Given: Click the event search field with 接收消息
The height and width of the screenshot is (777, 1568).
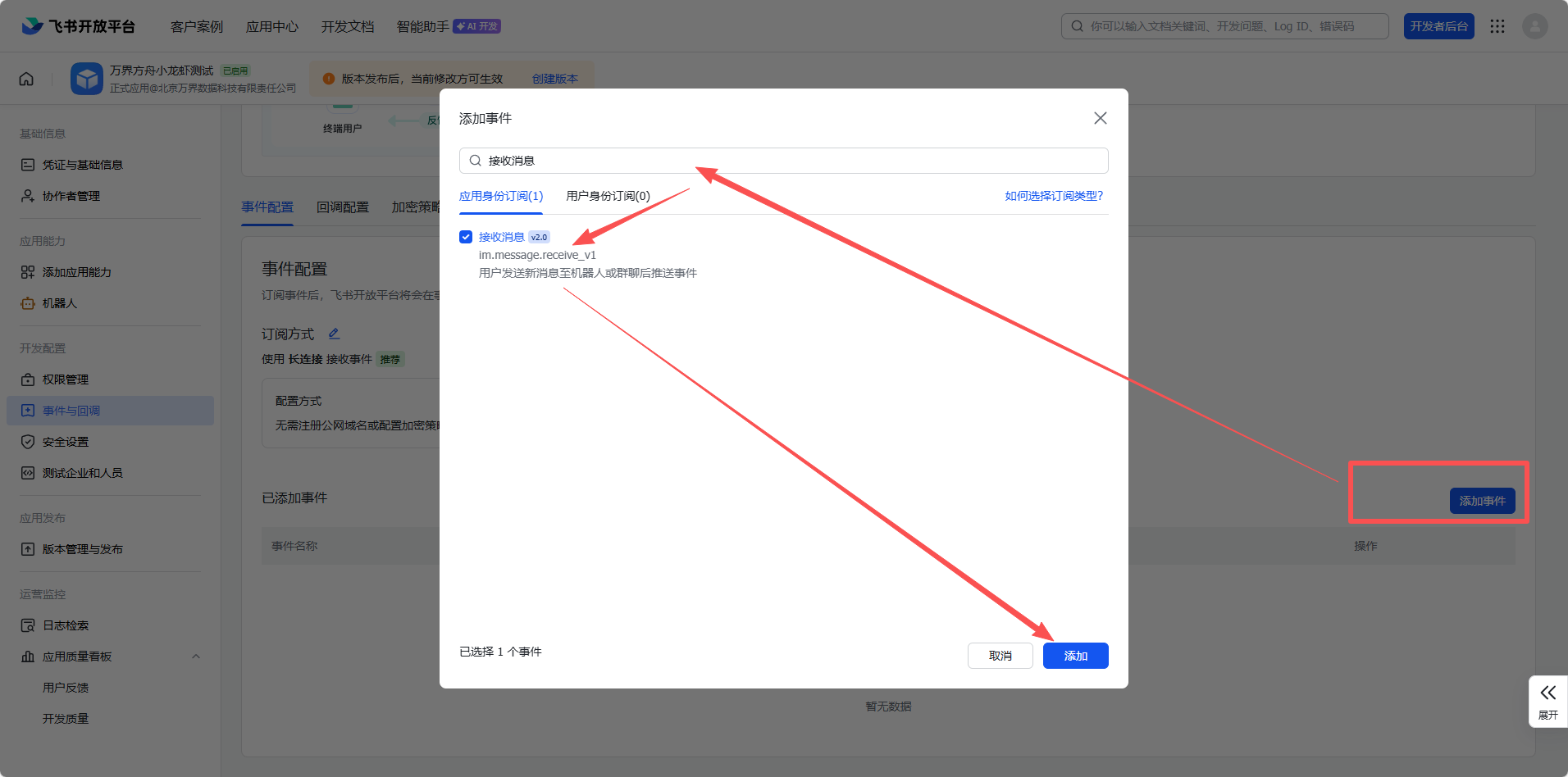Looking at the screenshot, I should [x=783, y=161].
